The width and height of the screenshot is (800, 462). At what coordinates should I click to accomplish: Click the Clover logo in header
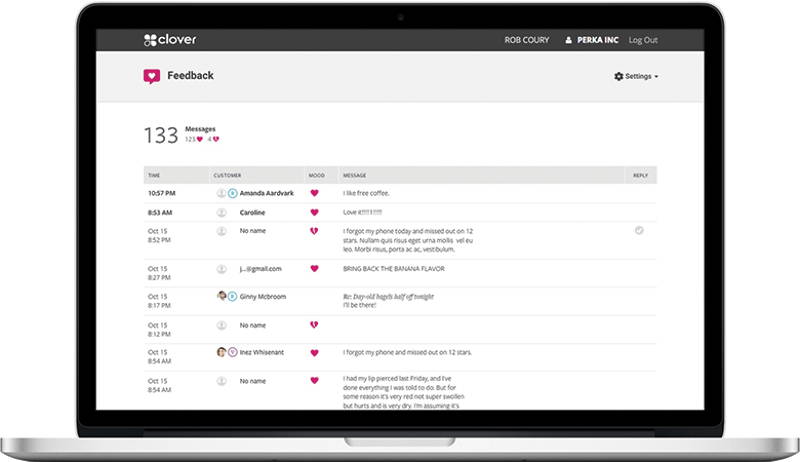pos(170,40)
